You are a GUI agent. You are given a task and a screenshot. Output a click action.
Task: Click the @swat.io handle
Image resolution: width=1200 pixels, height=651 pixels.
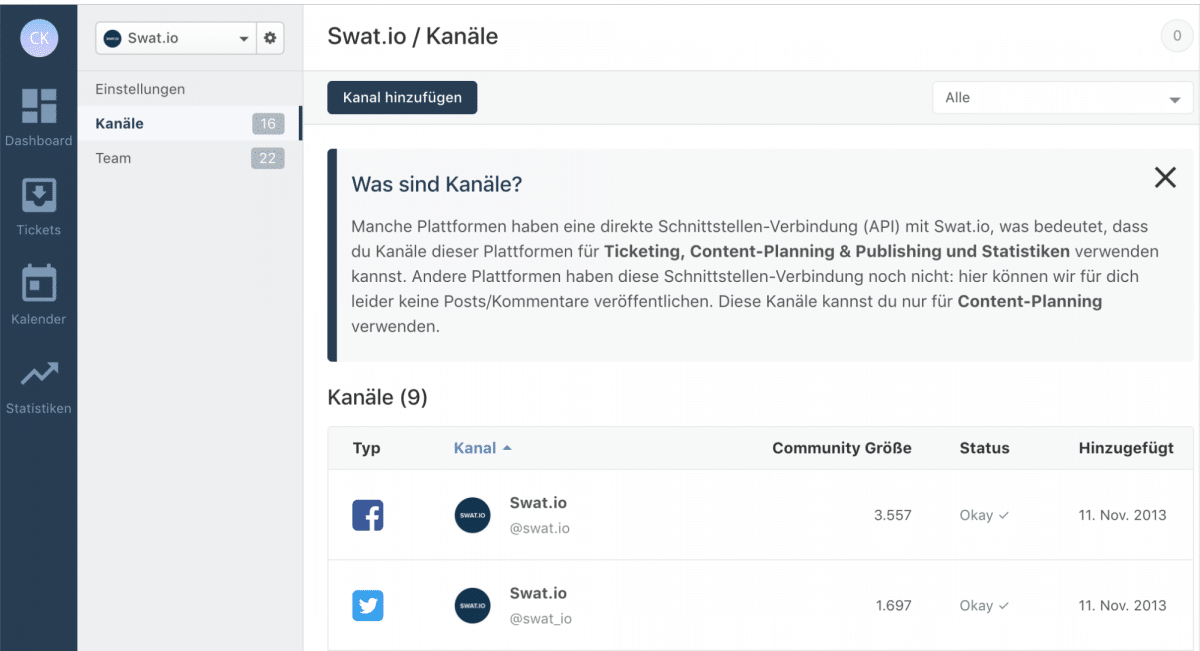coord(540,528)
